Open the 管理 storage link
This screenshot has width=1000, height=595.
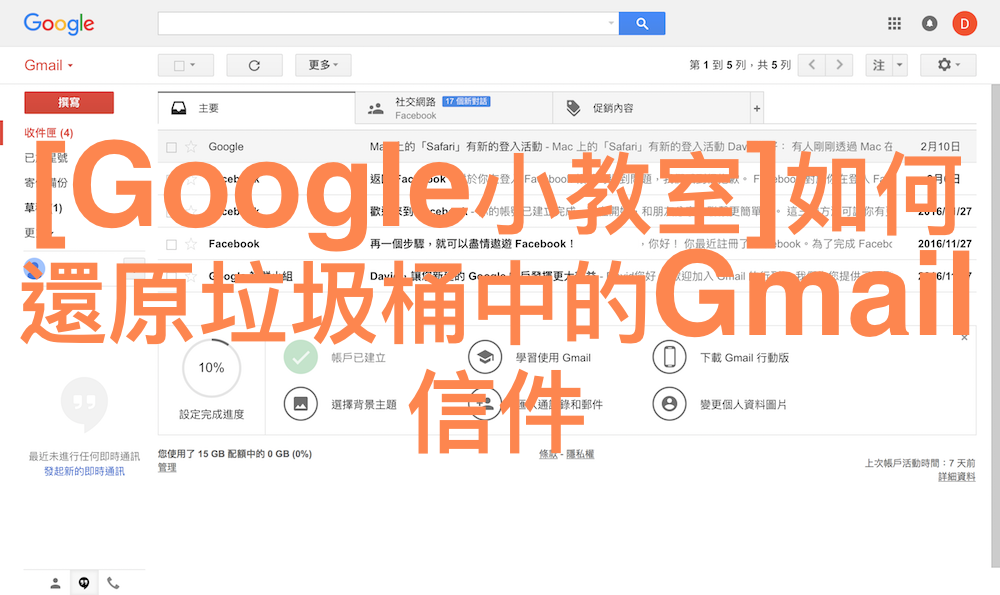(167, 467)
